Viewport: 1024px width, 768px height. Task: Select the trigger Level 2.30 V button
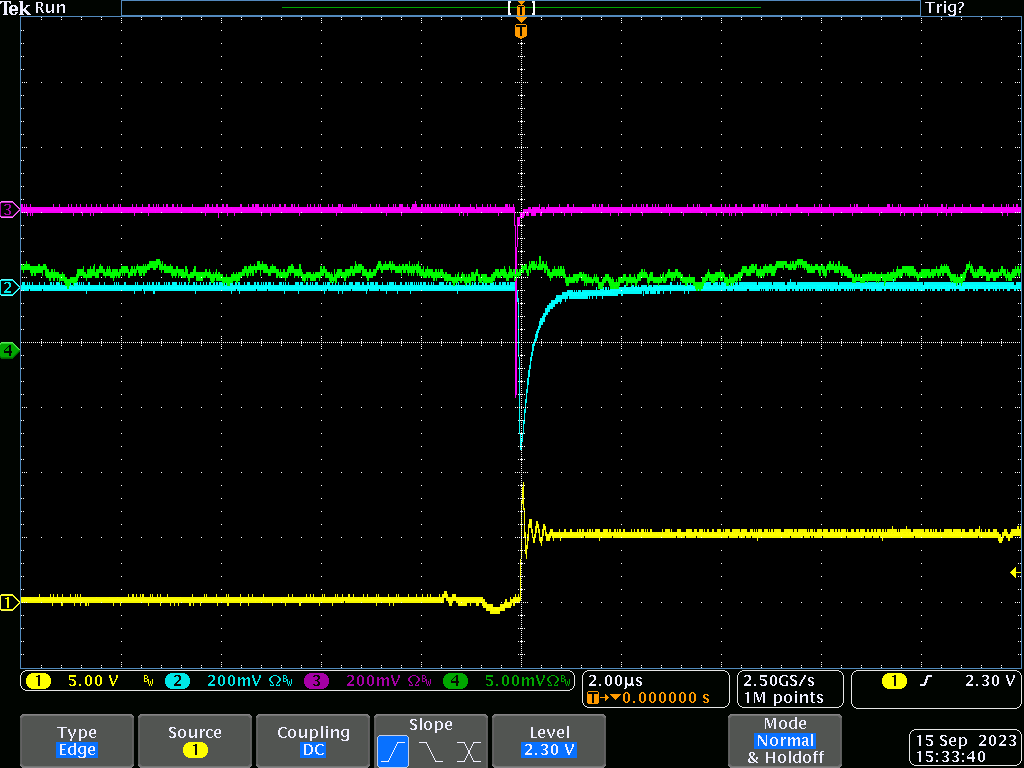pyautogui.click(x=549, y=741)
